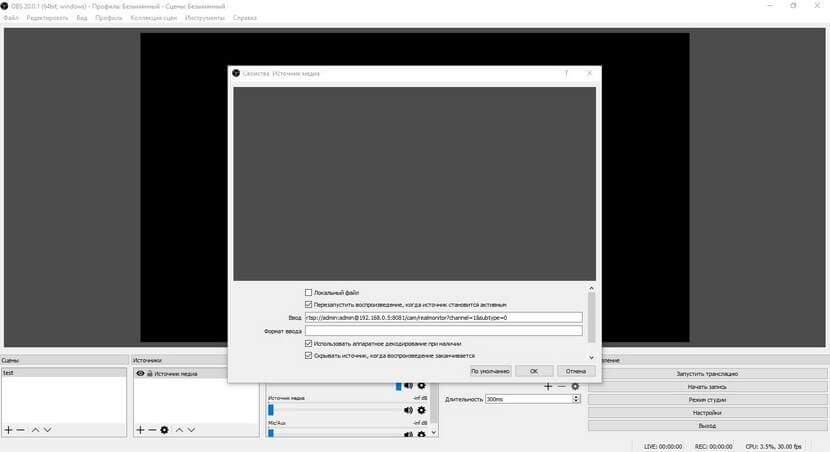The image size is (830, 452).
Task: Mute the mixer channel above Источник медиа
Action: click(408, 385)
